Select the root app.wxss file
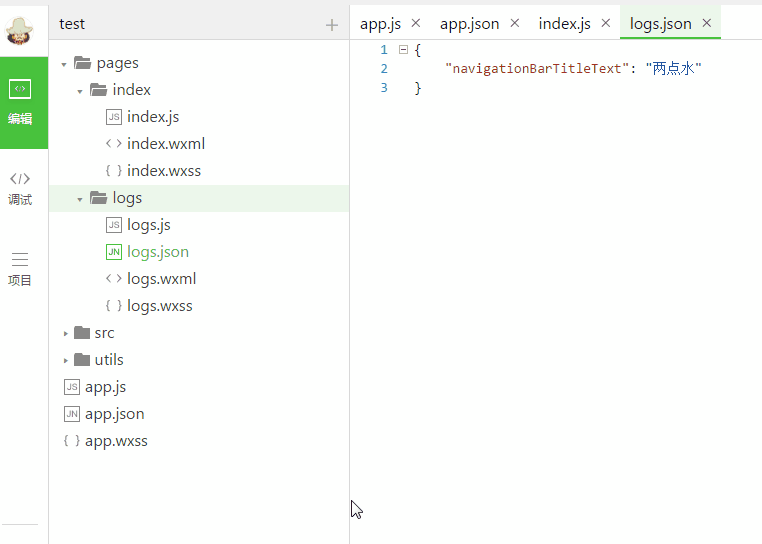The image size is (762, 544). click(x=116, y=441)
